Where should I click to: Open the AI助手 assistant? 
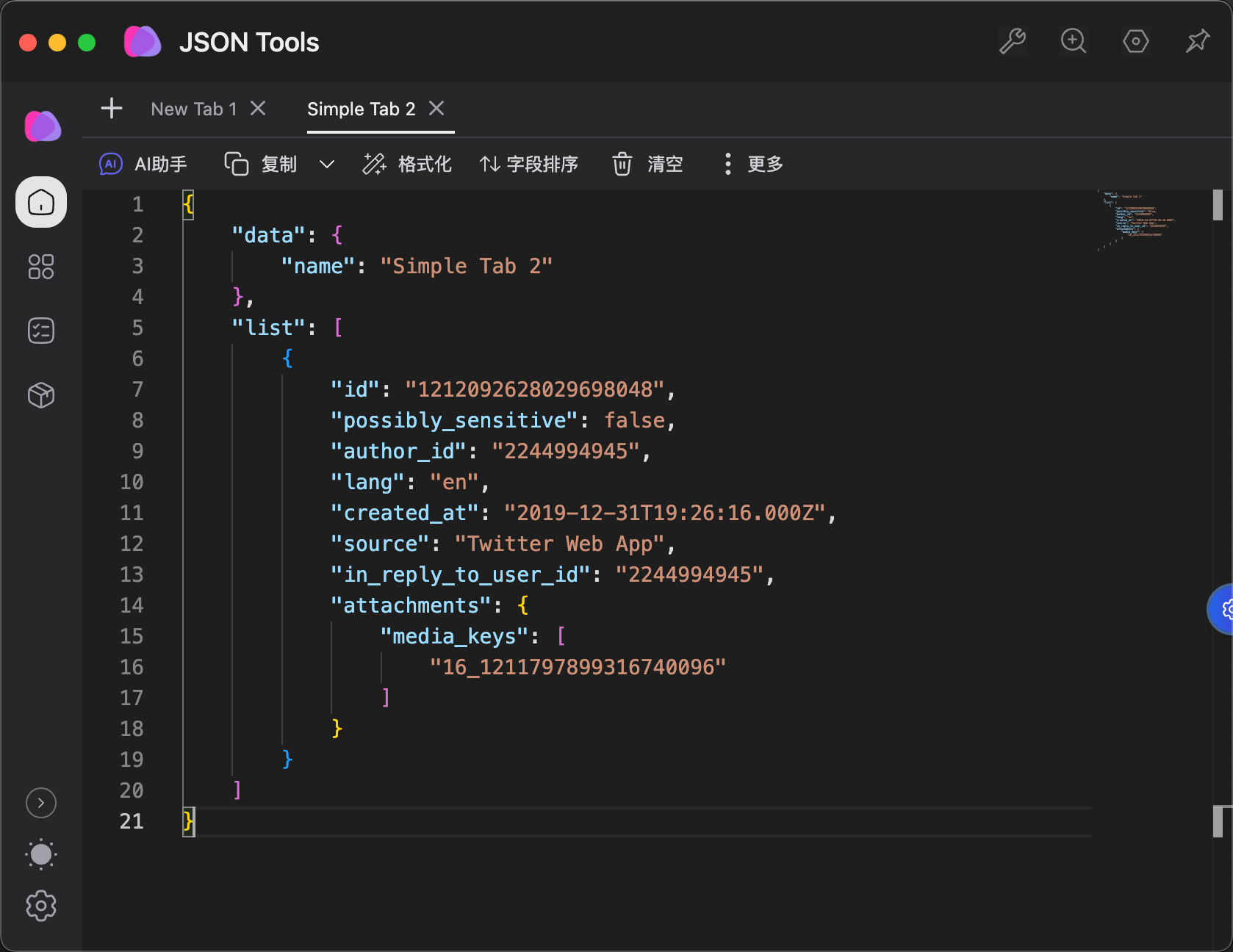tap(143, 164)
